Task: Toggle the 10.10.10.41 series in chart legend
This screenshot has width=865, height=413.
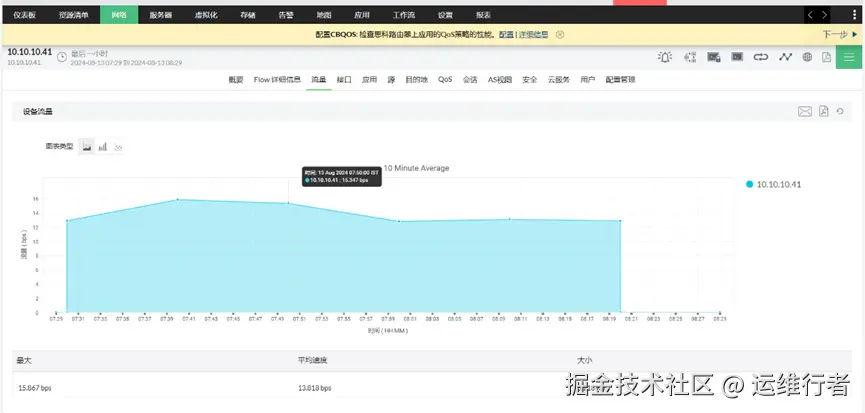Action: point(773,184)
